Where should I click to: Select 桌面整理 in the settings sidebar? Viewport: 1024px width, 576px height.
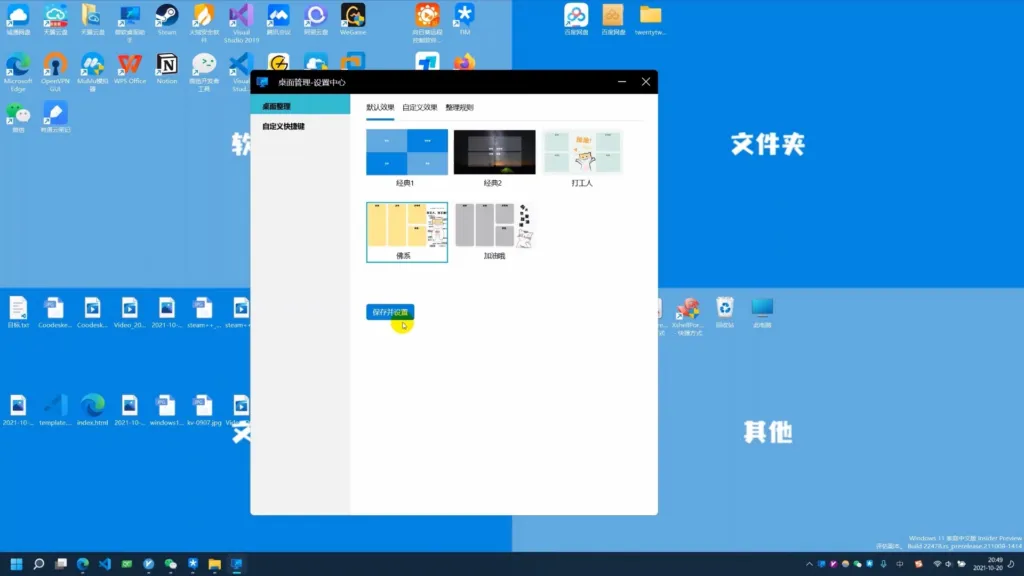coord(300,106)
